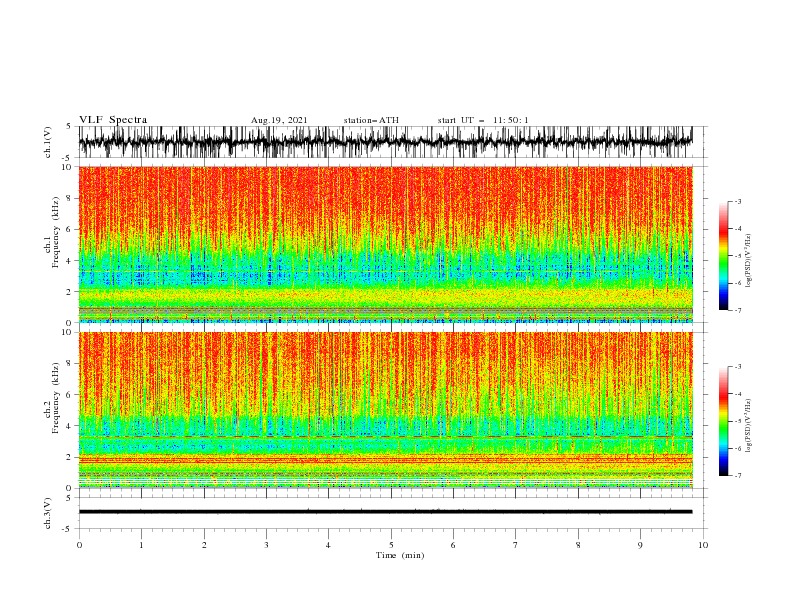Click time axis tick label '10'

click(703, 545)
